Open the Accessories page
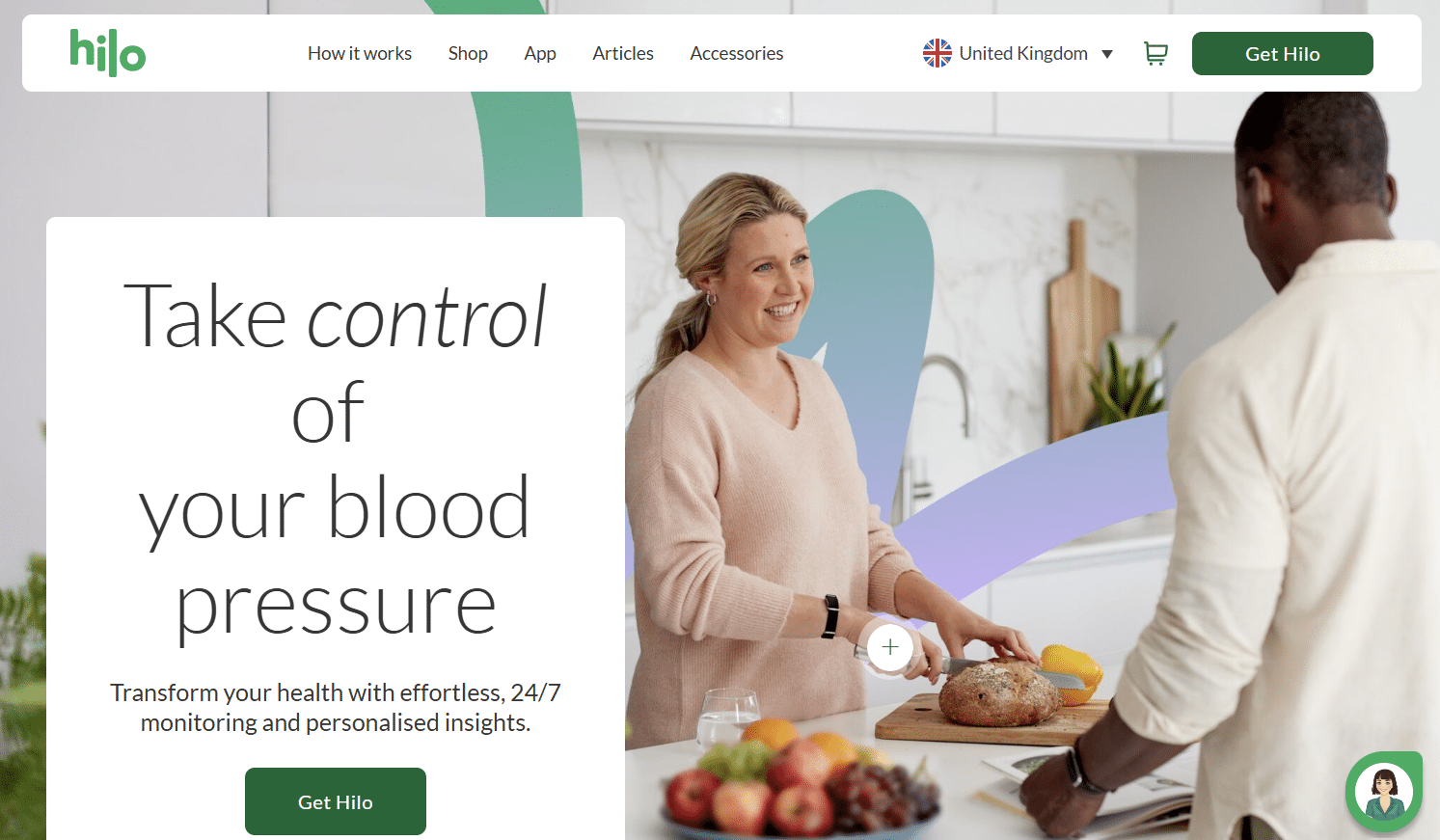The width and height of the screenshot is (1440, 840). point(737,53)
